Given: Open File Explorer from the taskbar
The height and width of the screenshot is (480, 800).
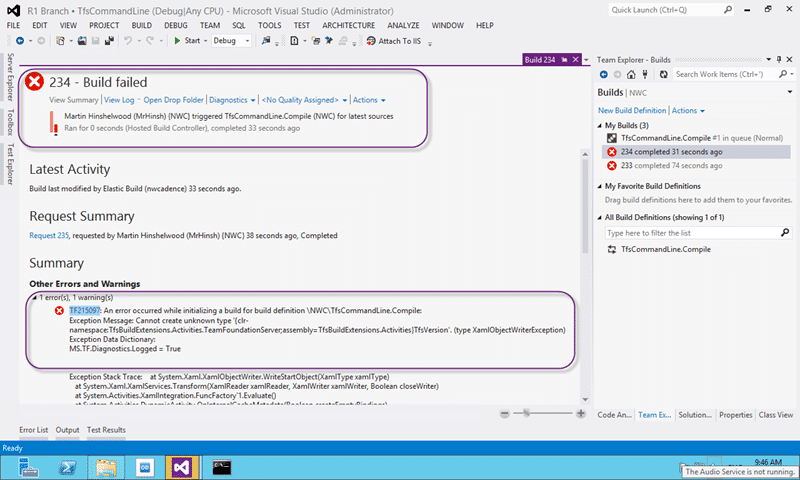Looking at the screenshot, I should 106,467.
